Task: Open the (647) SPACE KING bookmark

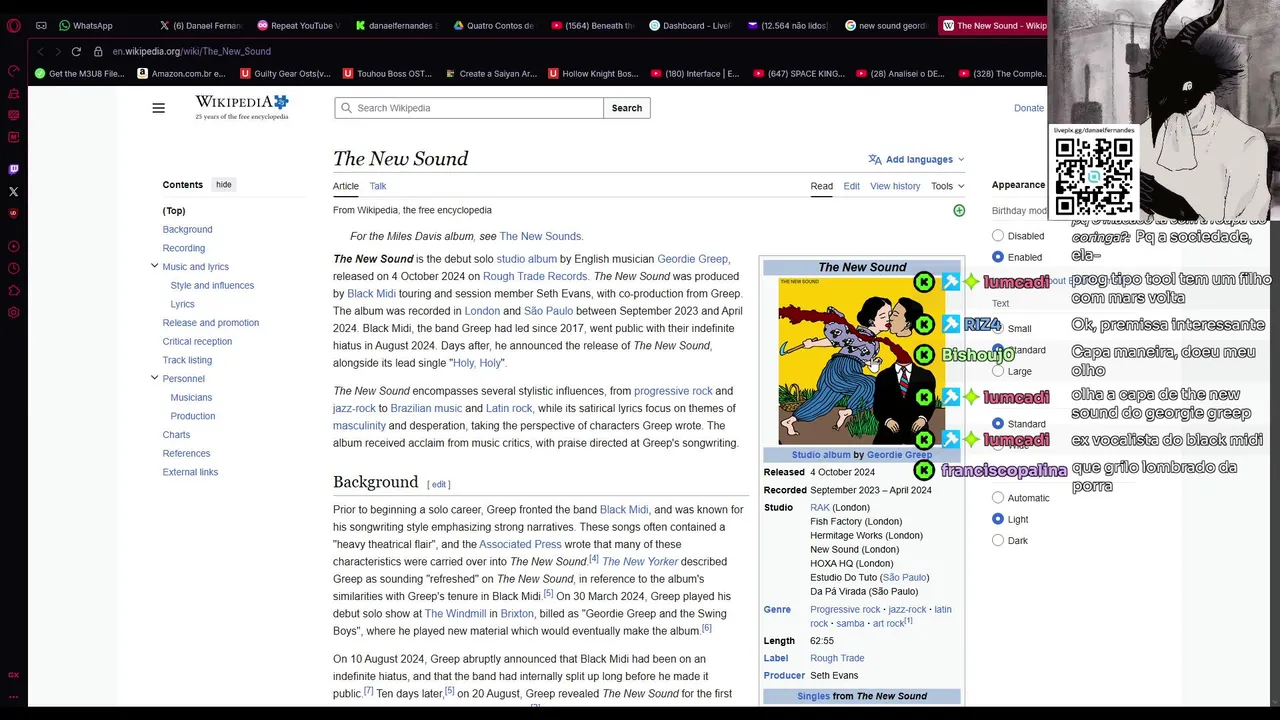Action: [x=799, y=73]
